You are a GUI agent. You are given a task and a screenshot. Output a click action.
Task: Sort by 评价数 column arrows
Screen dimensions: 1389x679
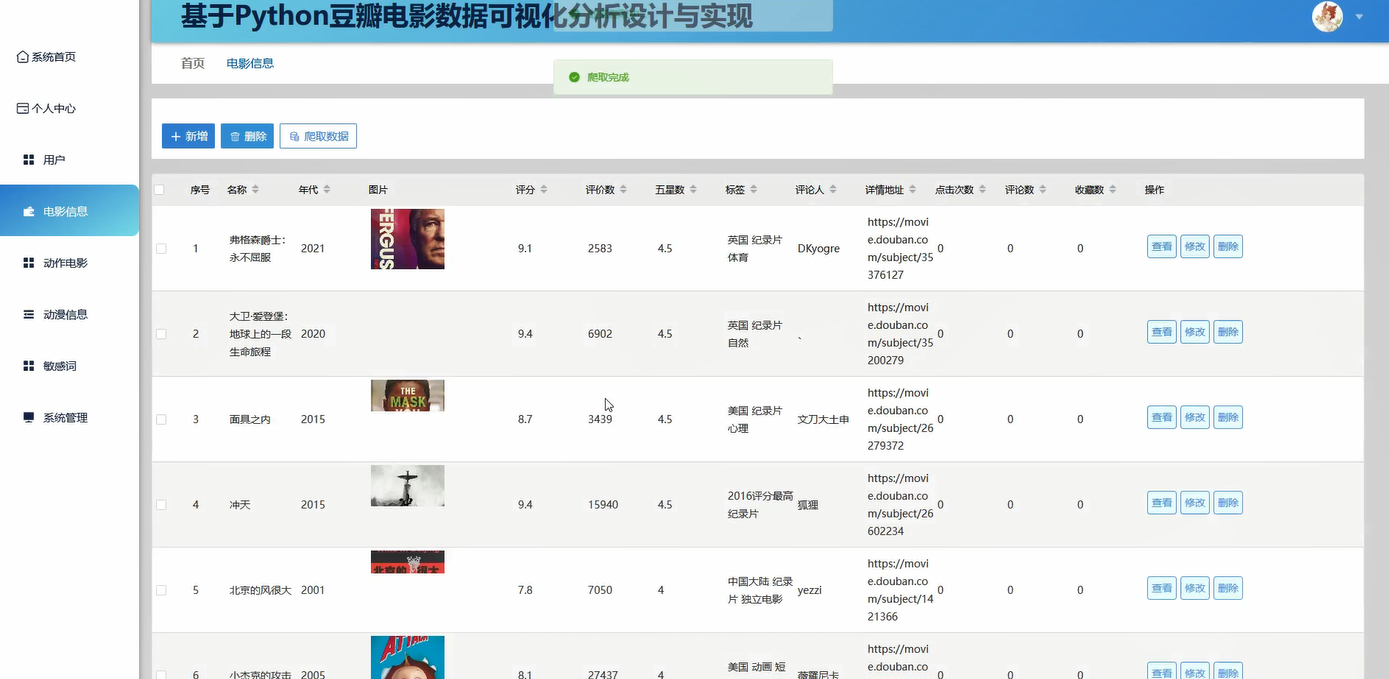pyautogui.click(x=624, y=190)
